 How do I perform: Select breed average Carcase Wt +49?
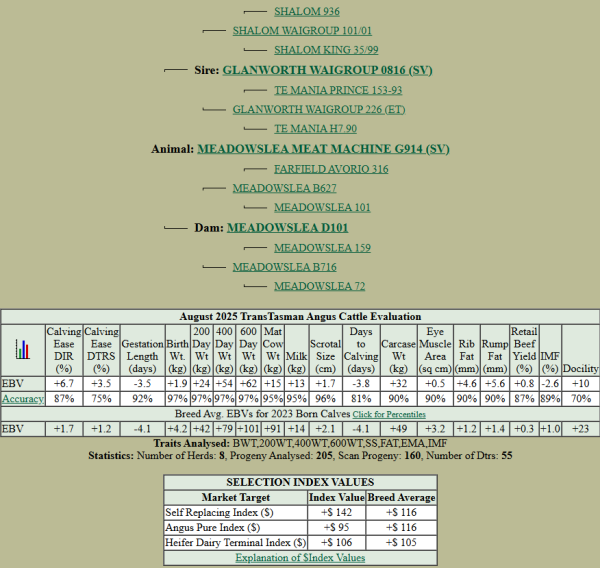pos(398,429)
